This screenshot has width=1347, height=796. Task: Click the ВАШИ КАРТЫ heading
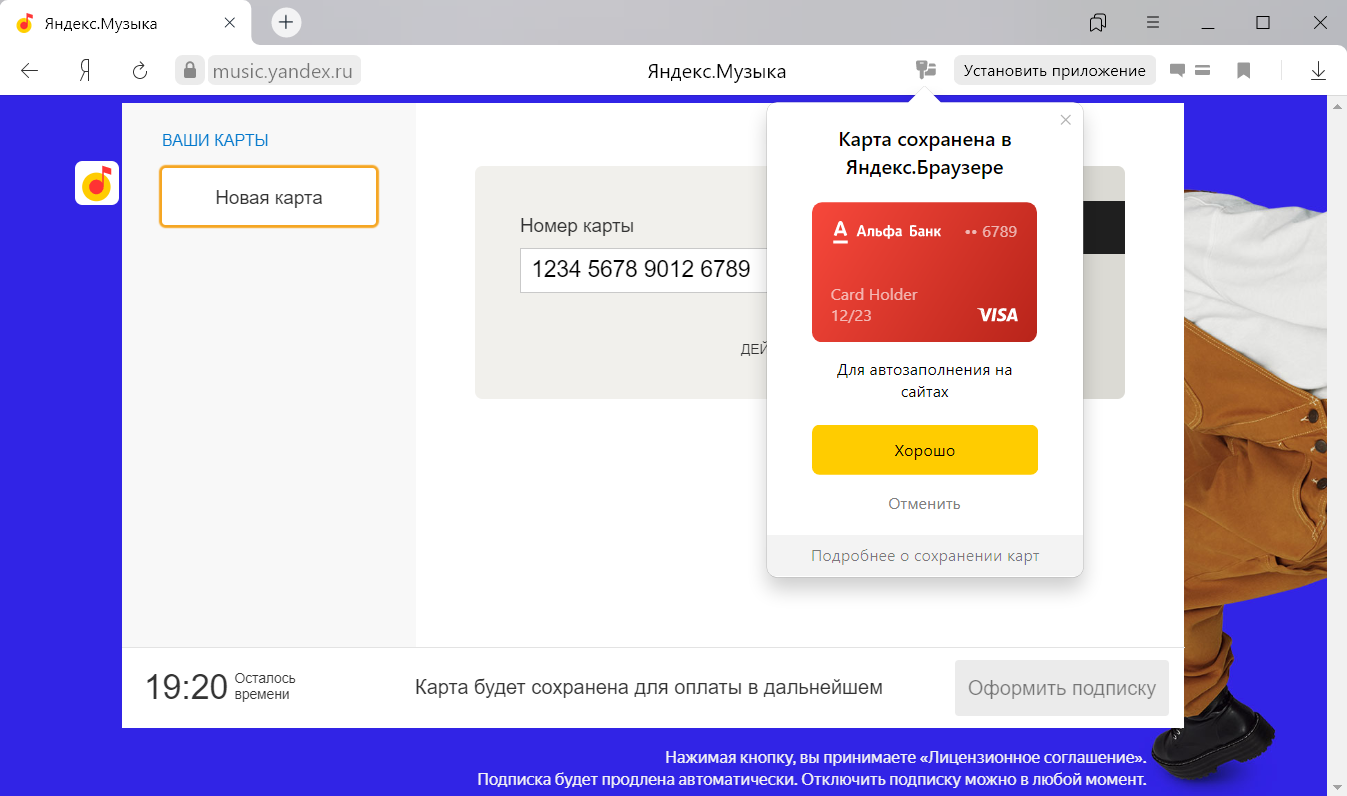(215, 141)
